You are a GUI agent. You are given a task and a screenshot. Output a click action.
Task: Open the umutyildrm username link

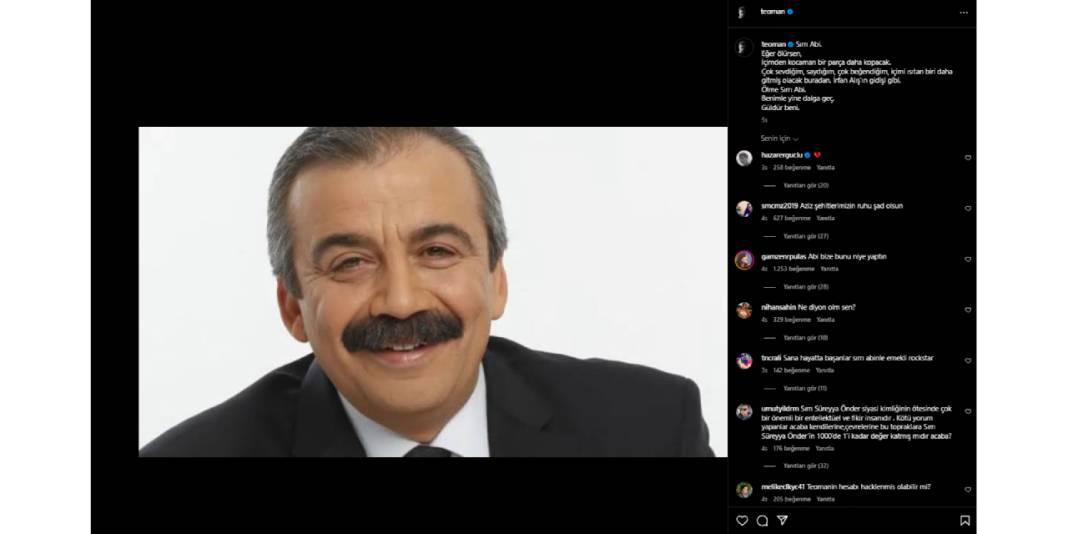tap(779, 409)
